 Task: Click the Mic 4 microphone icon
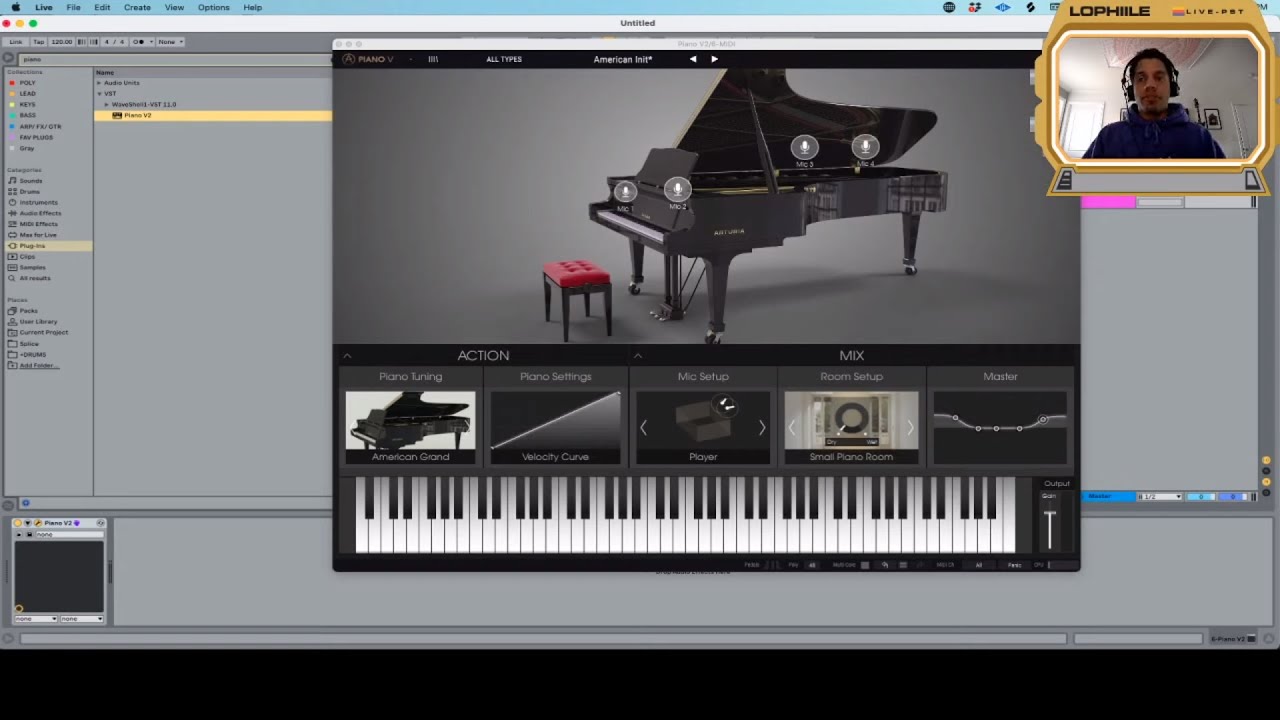(x=866, y=147)
